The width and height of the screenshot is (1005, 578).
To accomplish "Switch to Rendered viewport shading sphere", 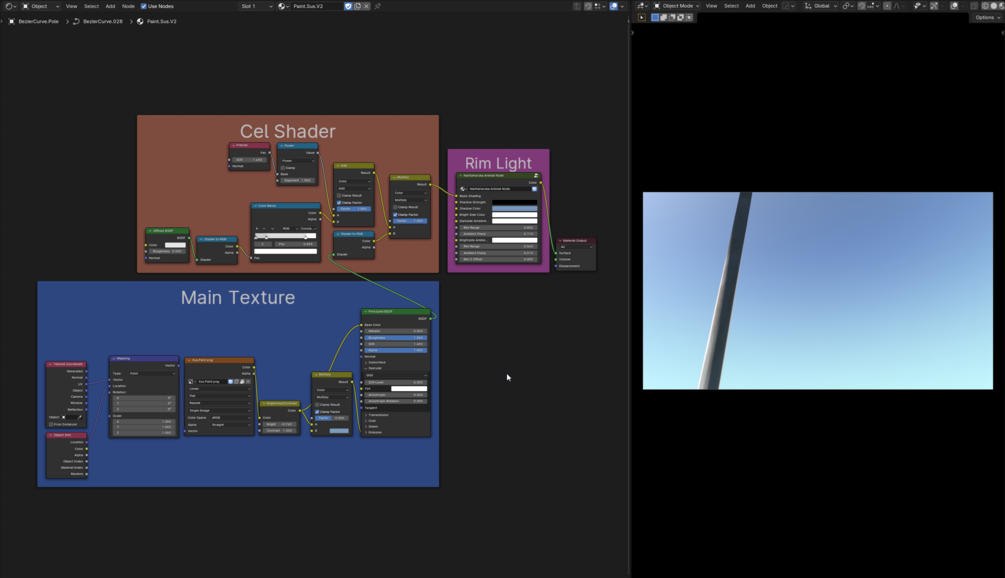I will point(1001,5).
